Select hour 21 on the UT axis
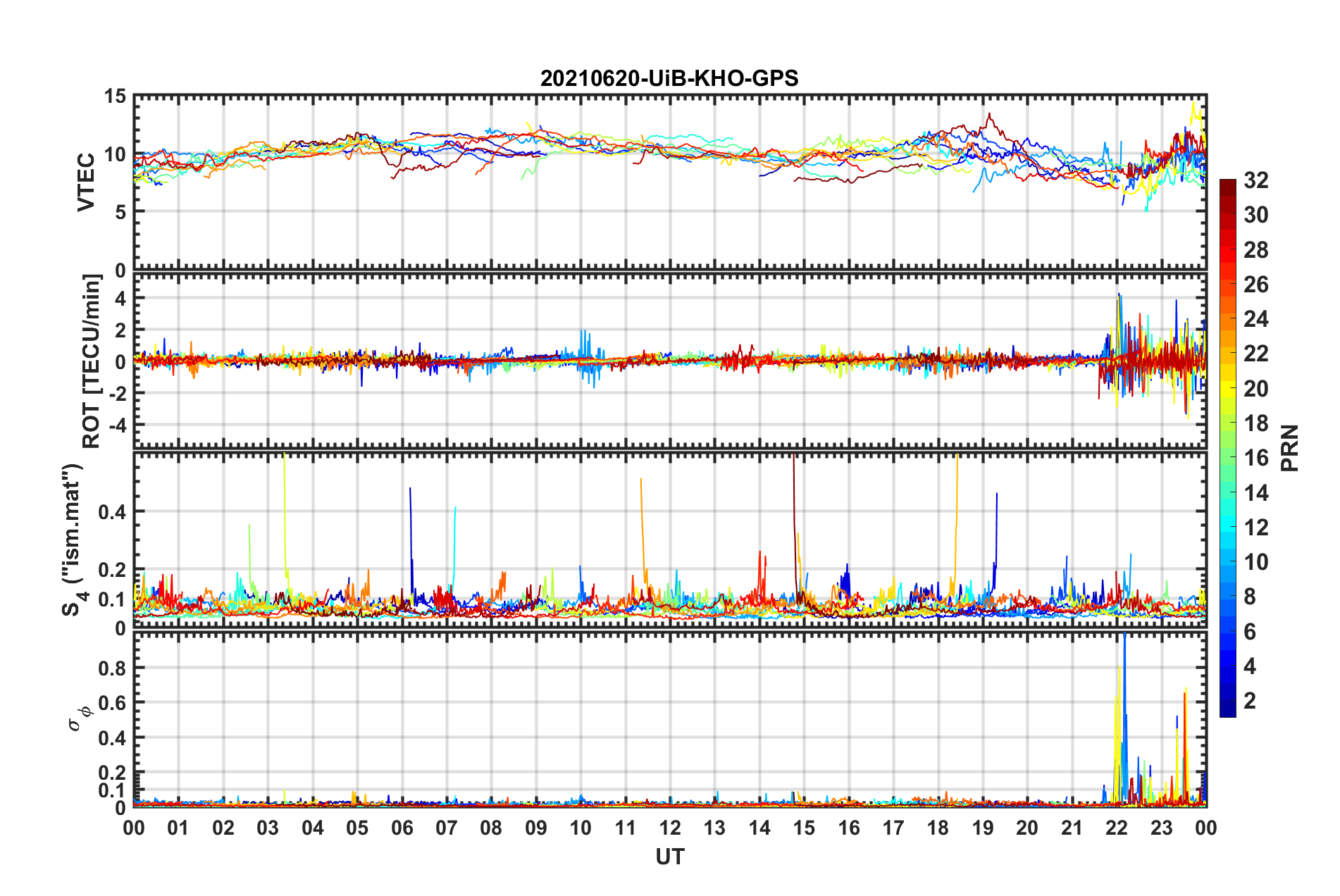 [x=1072, y=828]
